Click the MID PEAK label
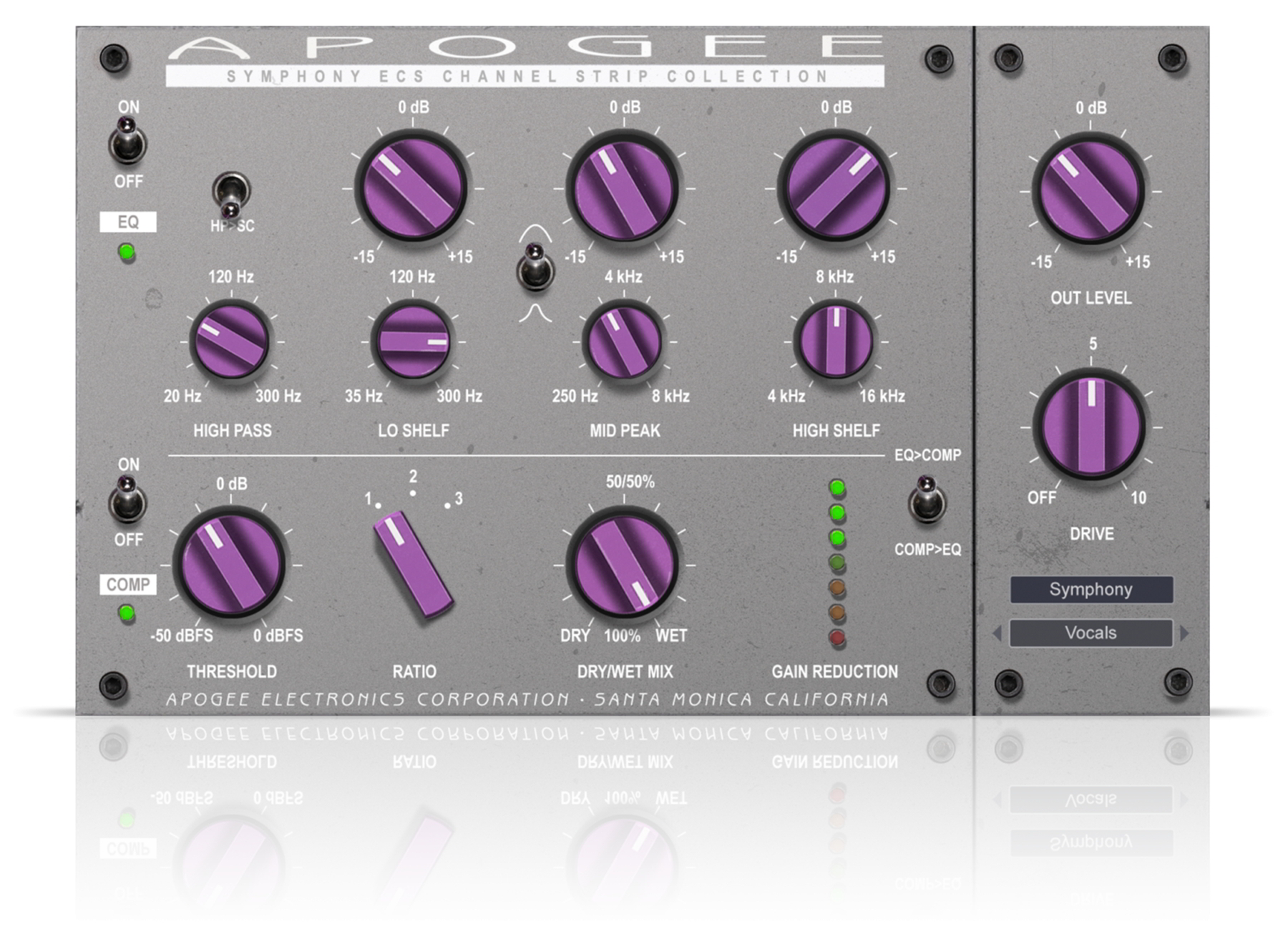Screen dimensions: 1288x952 [625, 430]
